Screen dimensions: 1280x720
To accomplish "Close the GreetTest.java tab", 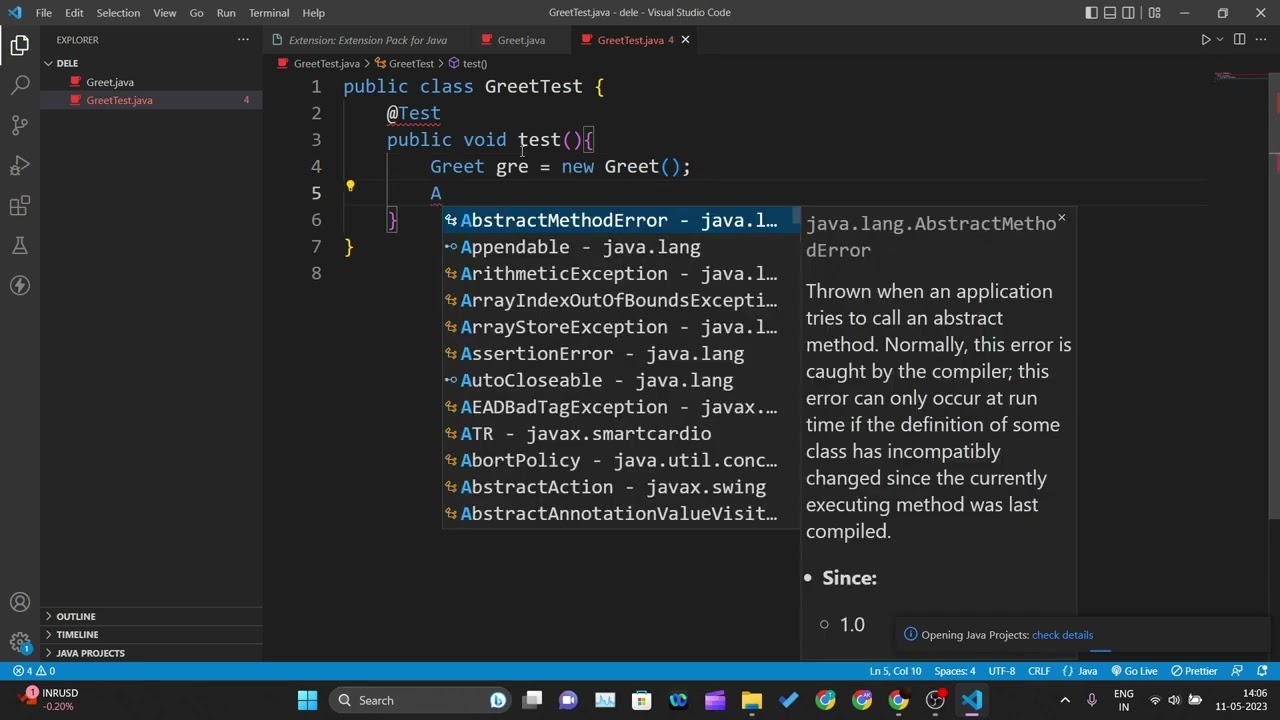I will click(x=685, y=40).
